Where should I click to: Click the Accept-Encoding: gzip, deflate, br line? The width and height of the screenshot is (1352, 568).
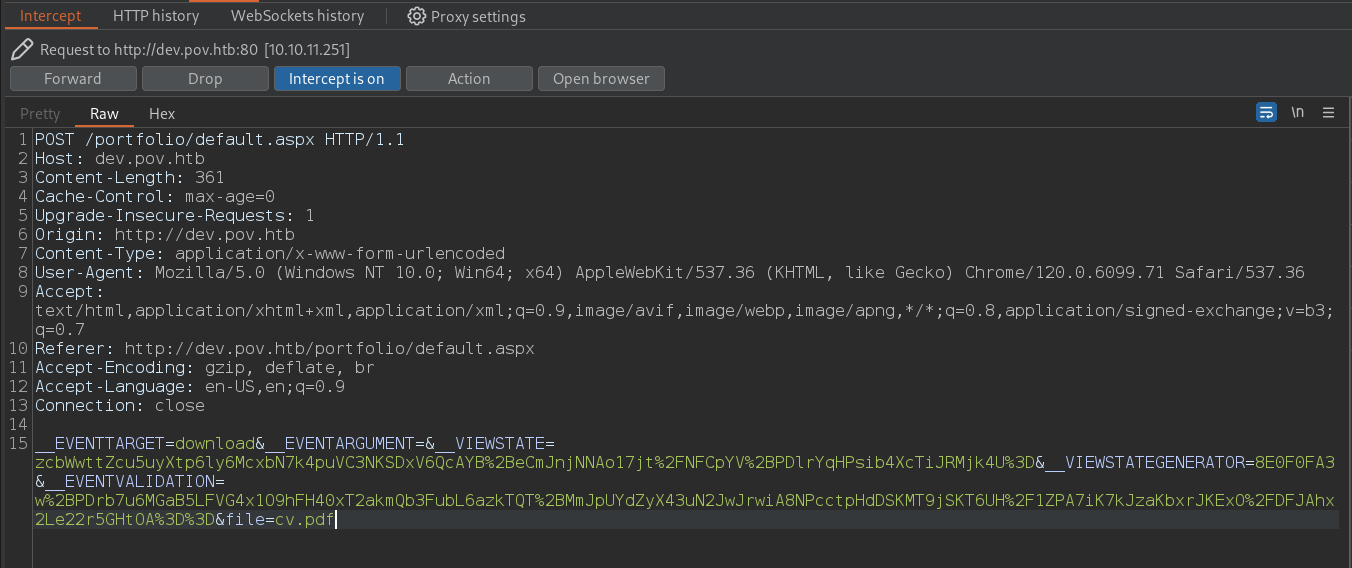(205, 368)
